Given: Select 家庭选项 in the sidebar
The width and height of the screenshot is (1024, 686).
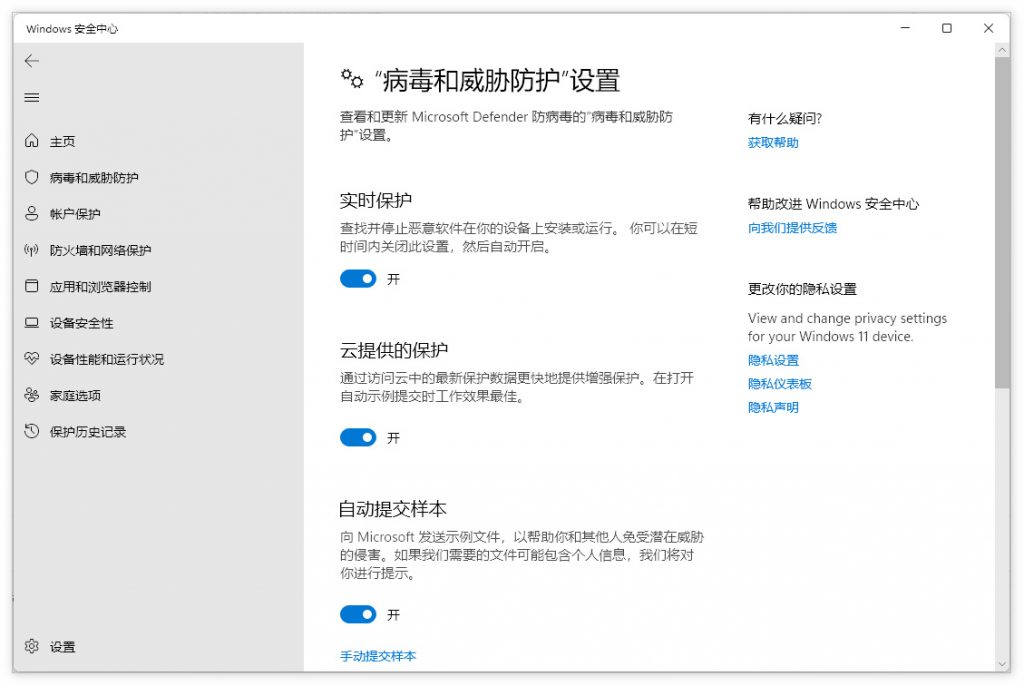Looking at the screenshot, I should [x=75, y=396].
